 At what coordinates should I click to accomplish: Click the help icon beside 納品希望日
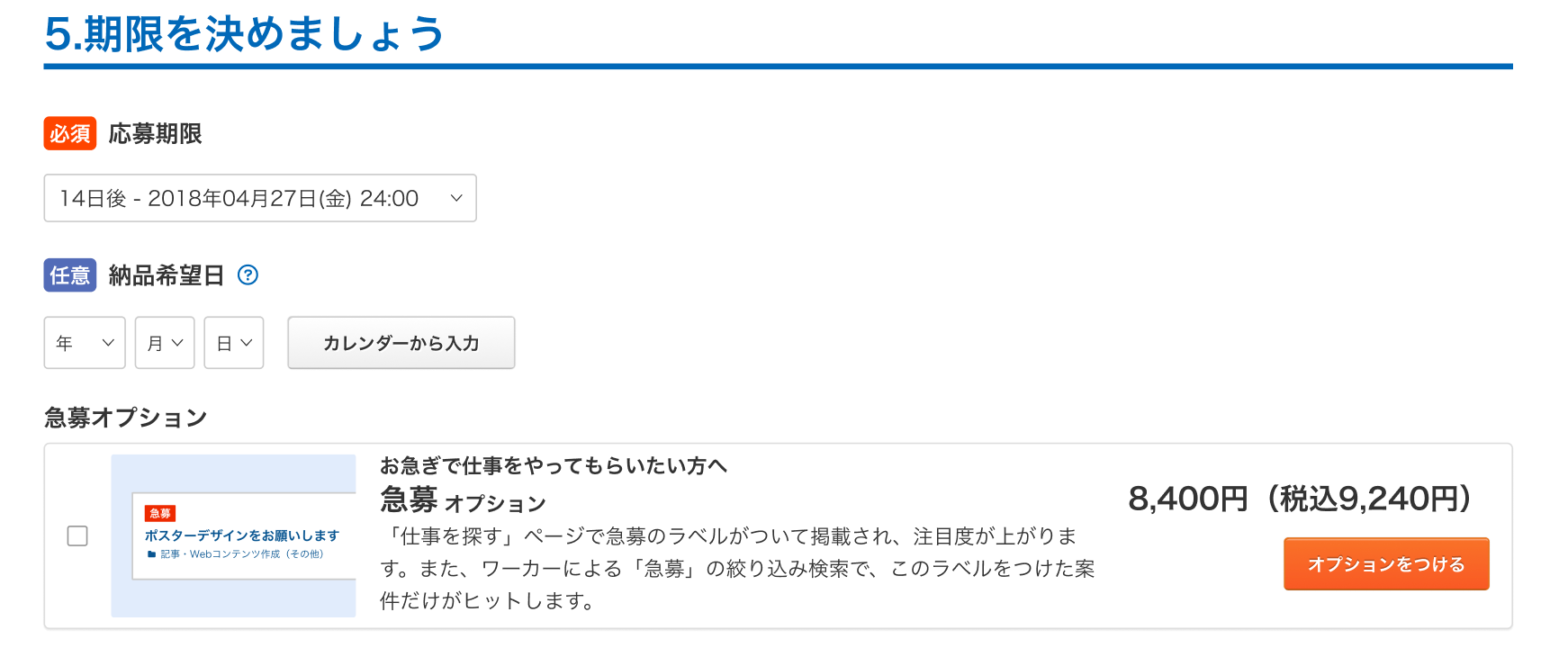click(248, 275)
